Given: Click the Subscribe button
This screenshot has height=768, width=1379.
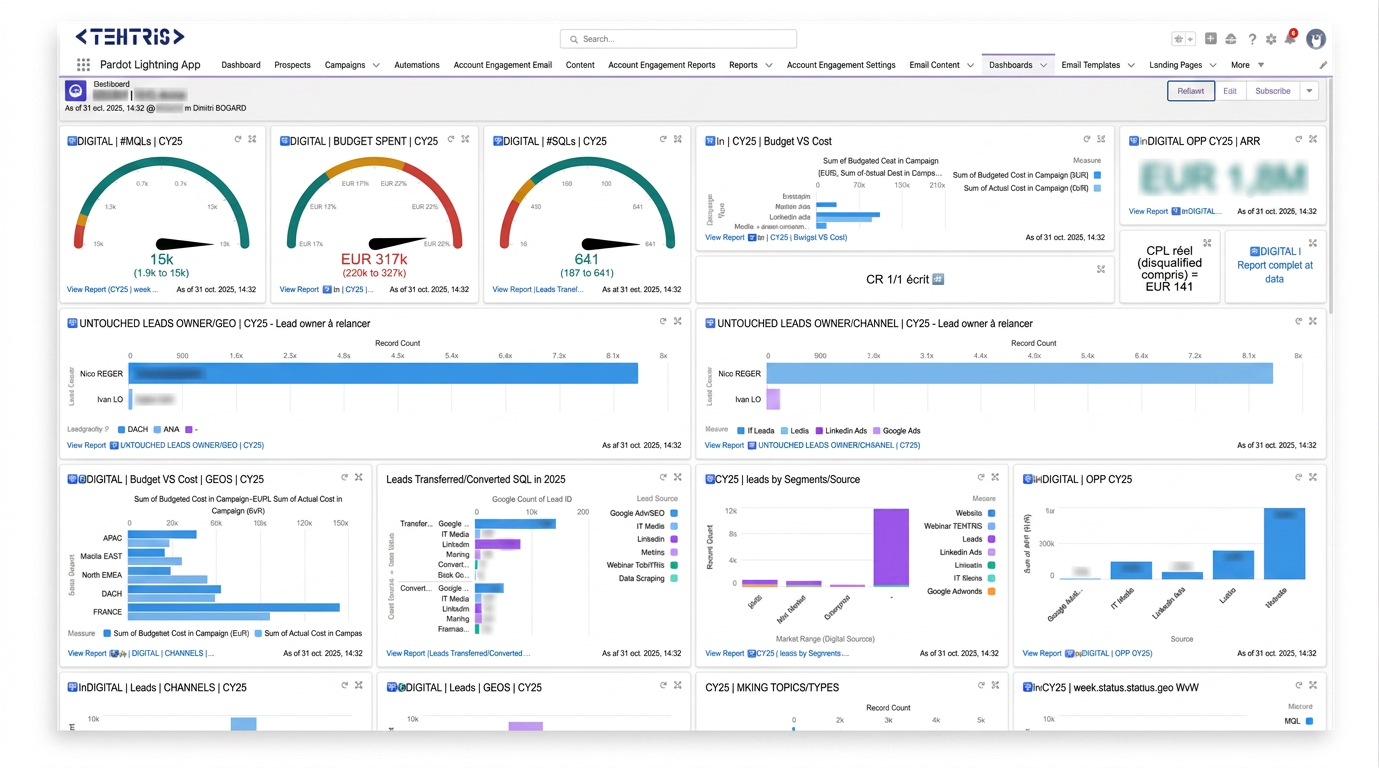Looking at the screenshot, I should click(x=1273, y=91).
